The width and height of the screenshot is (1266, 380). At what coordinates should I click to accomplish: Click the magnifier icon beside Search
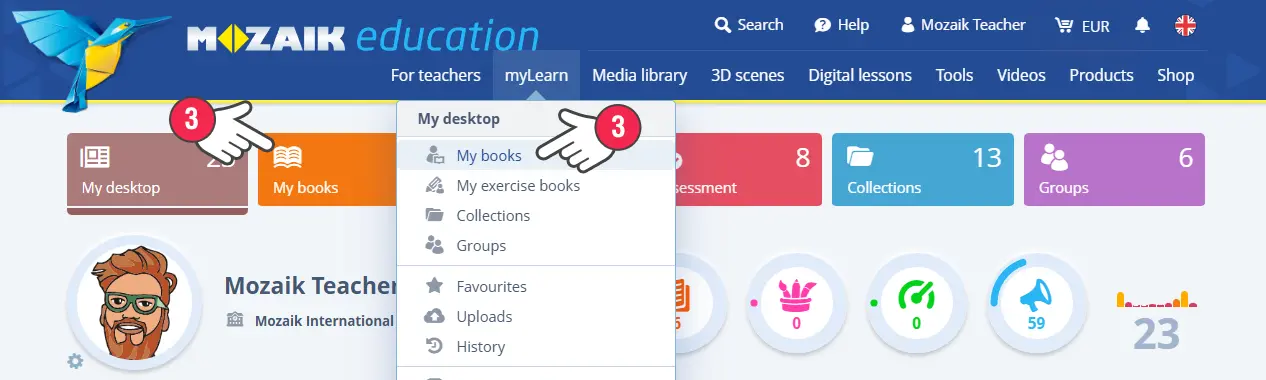[x=722, y=25]
